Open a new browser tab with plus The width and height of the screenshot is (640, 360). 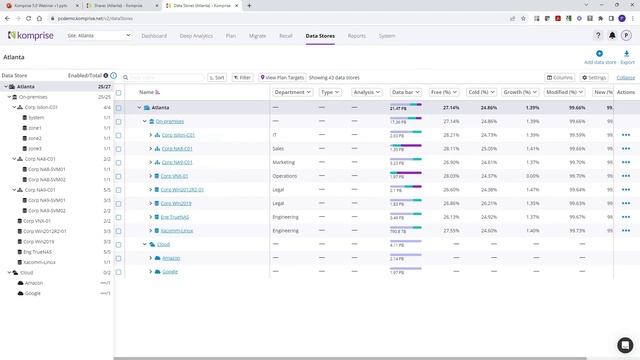[249, 6]
